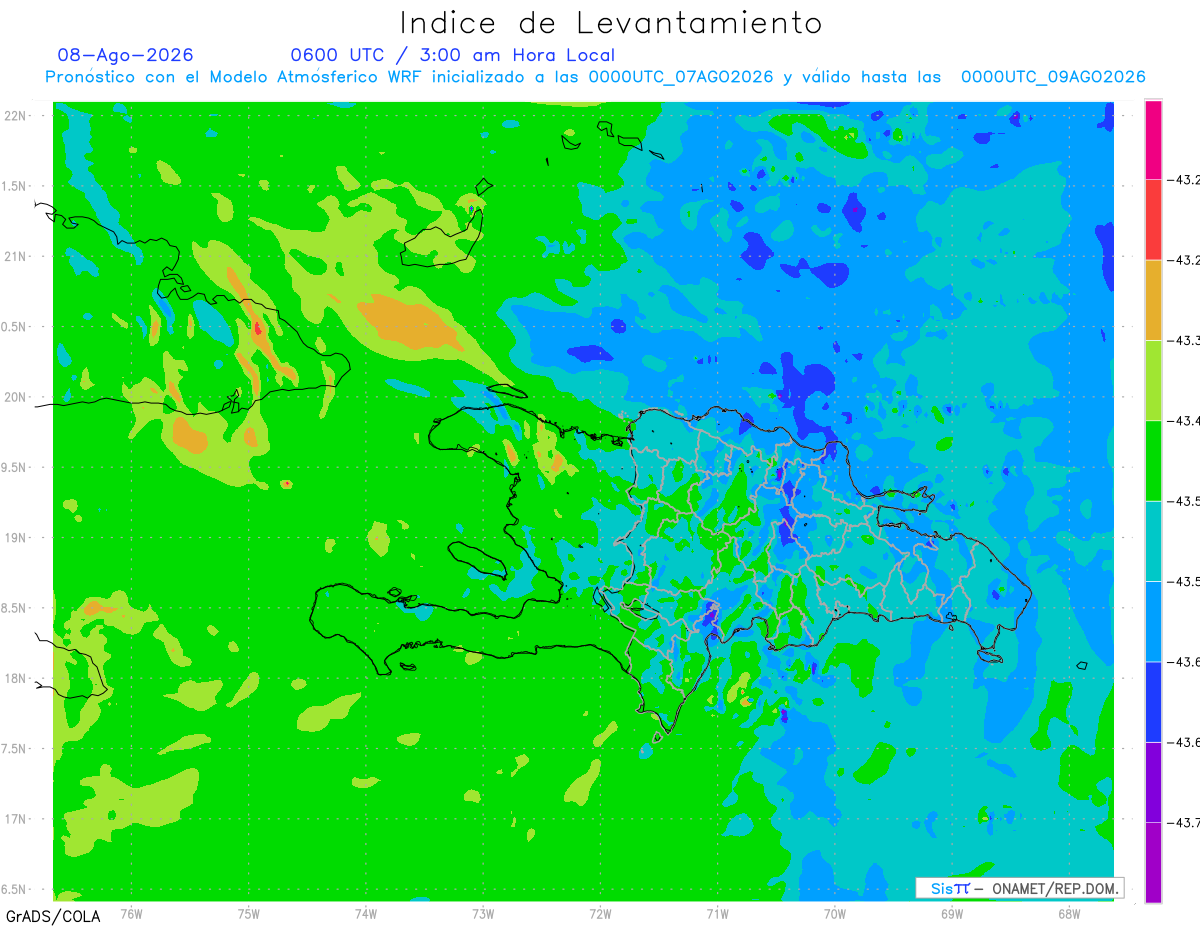Screen dimensions: 1200x927
Task: Click the 17N latitude label
Action: click(16, 819)
